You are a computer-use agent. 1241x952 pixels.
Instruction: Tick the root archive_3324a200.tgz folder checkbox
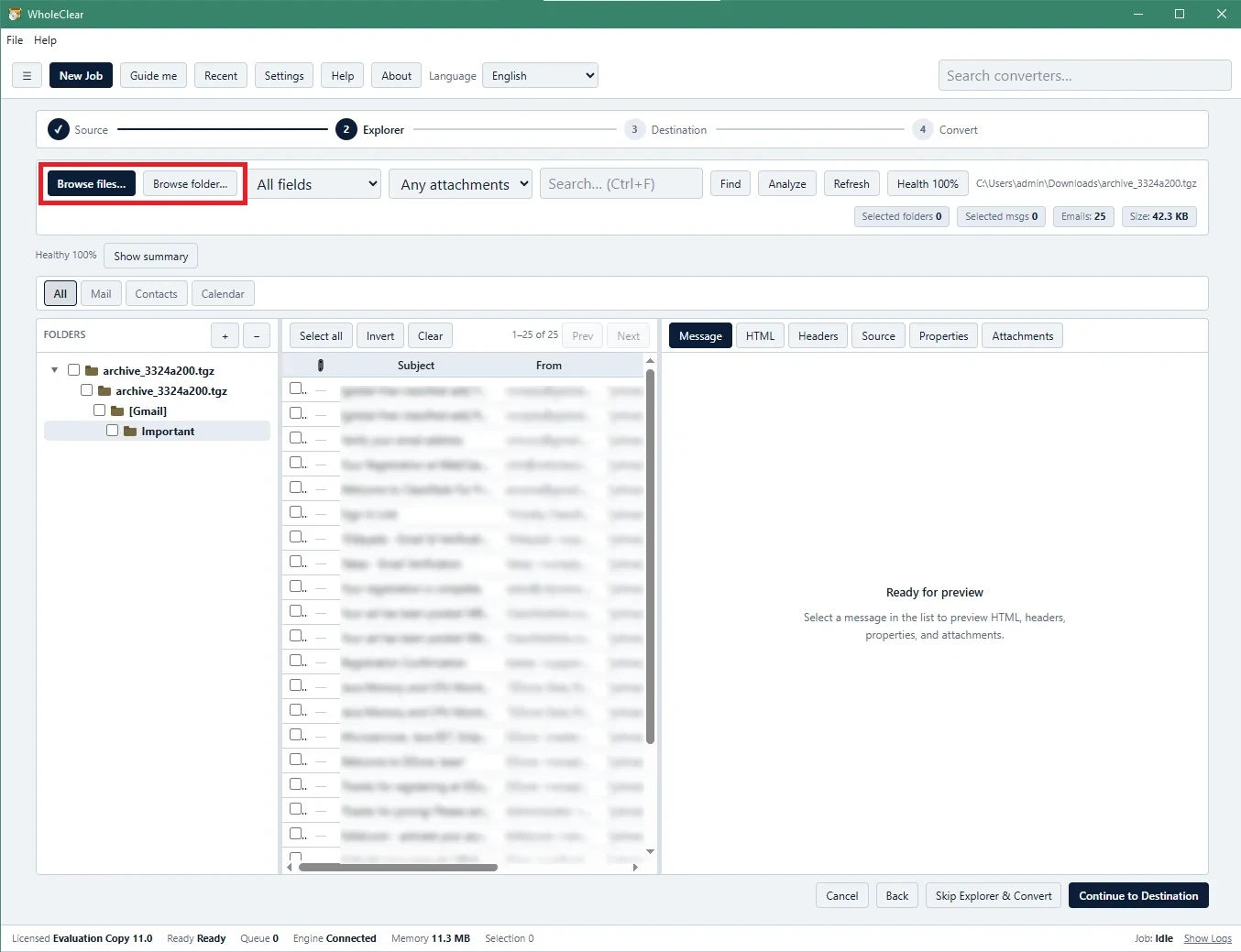click(73, 370)
